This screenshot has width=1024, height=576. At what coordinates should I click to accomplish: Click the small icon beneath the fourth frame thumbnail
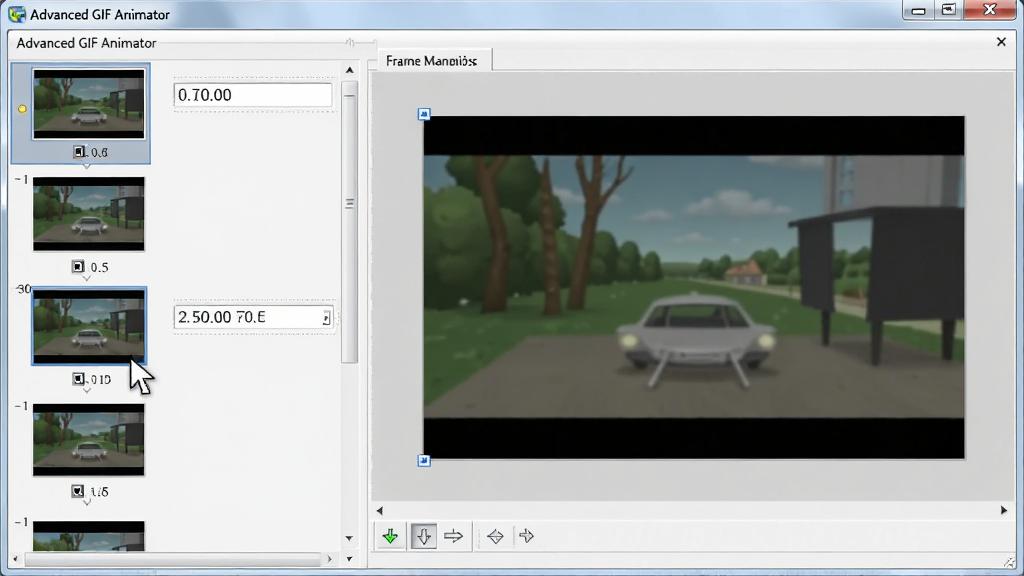[78, 491]
